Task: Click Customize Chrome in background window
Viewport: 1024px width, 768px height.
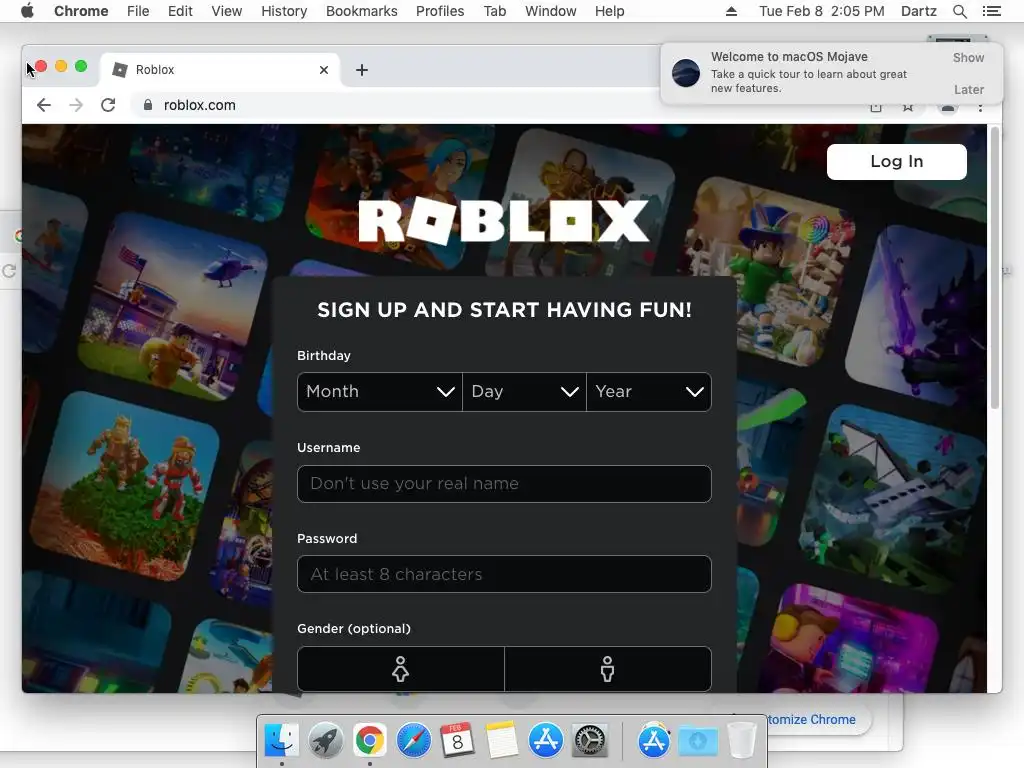Action: click(810, 719)
